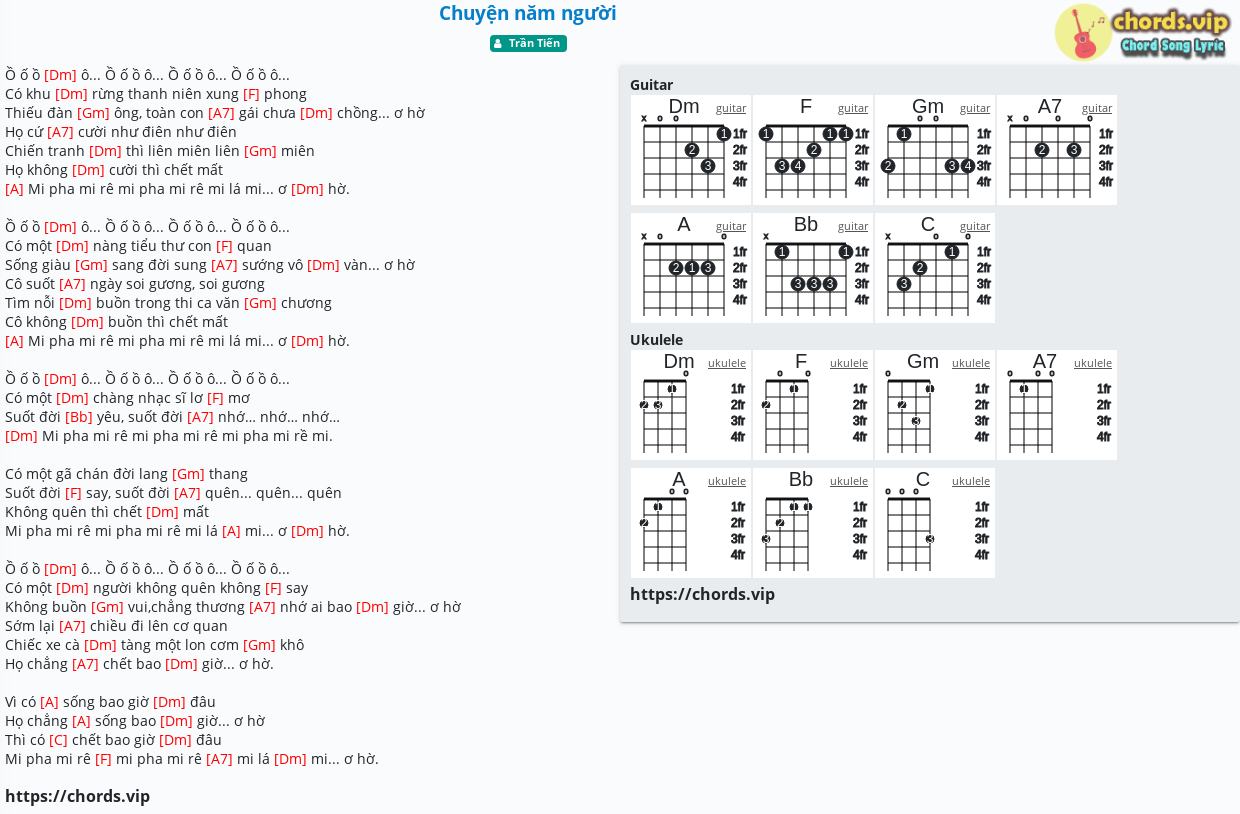The width and height of the screenshot is (1240, 814).
Task: Click the [Gm] chord before 'khô'
Action: click(259, 645)
